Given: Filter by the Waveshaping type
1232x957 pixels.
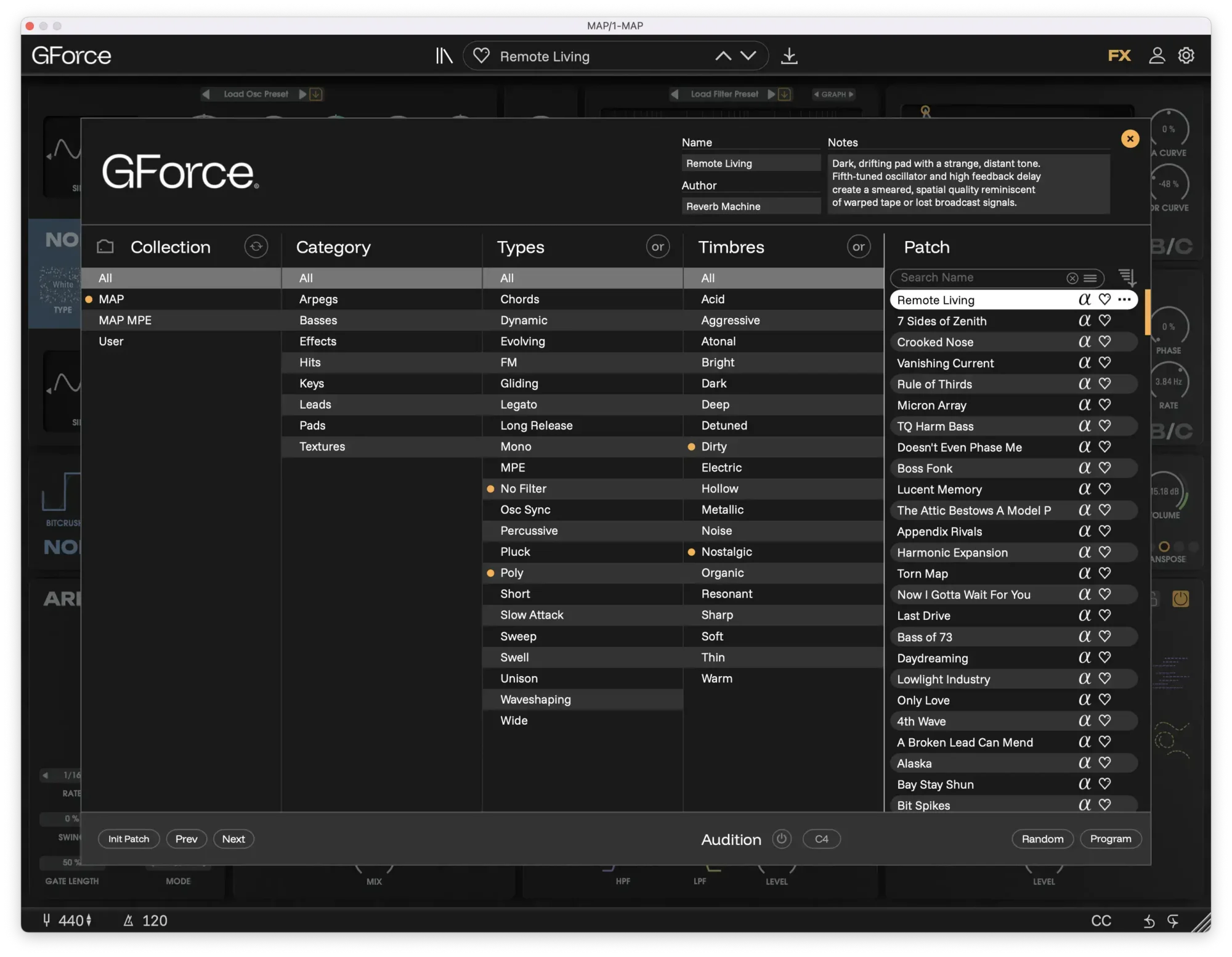Looking at the screenshot, I should point(583,699).
